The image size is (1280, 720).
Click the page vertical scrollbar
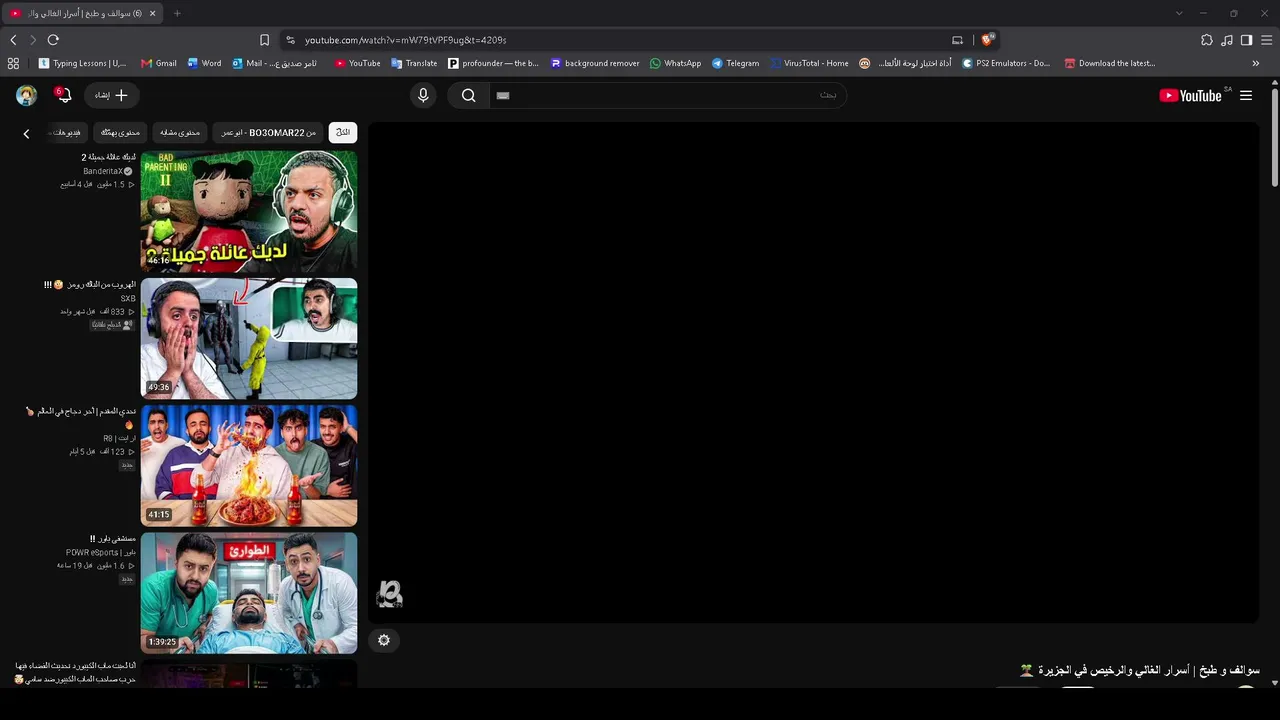1275,137
